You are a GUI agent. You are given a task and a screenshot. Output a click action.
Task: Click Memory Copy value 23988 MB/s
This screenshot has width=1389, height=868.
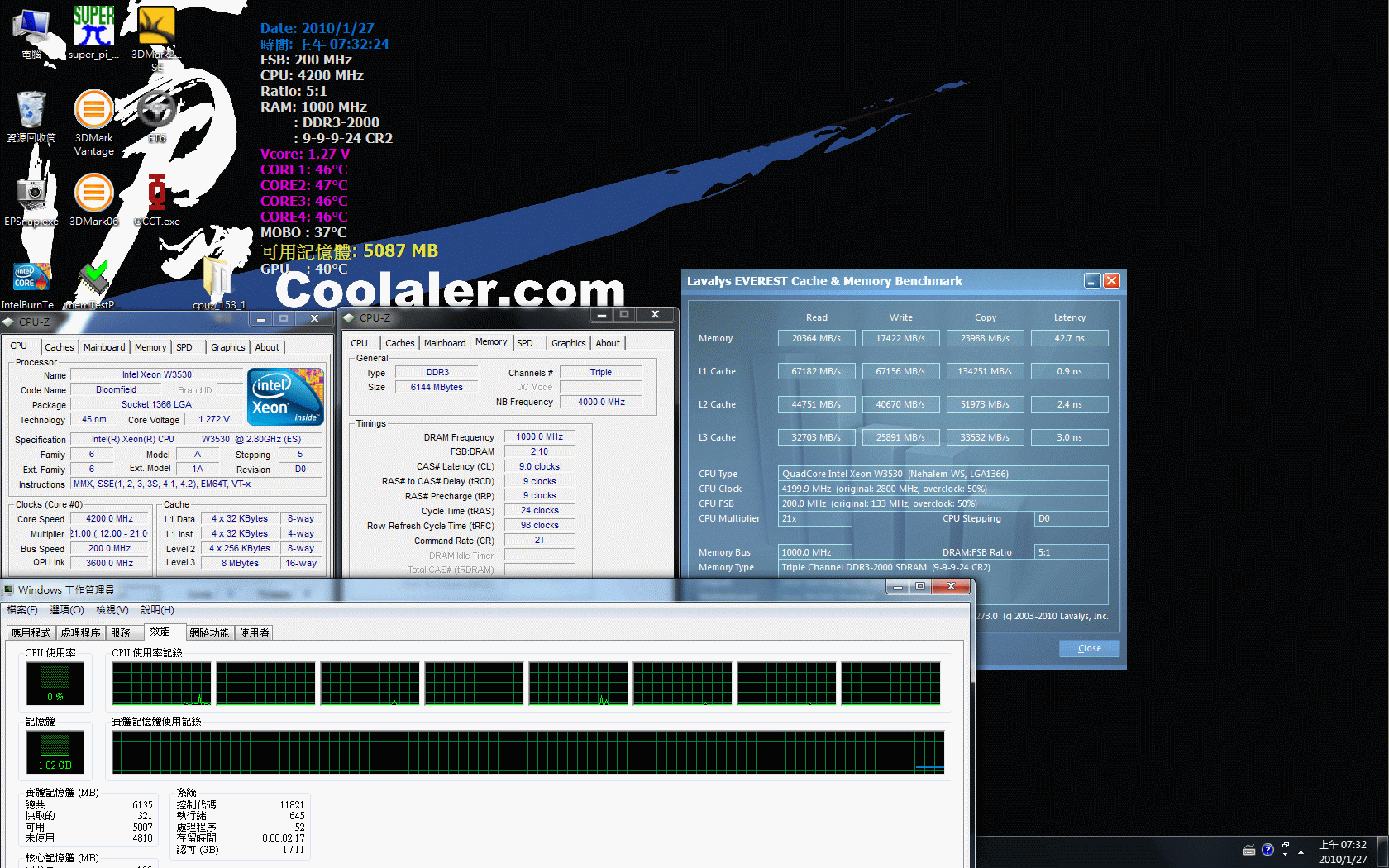[985, 338]
